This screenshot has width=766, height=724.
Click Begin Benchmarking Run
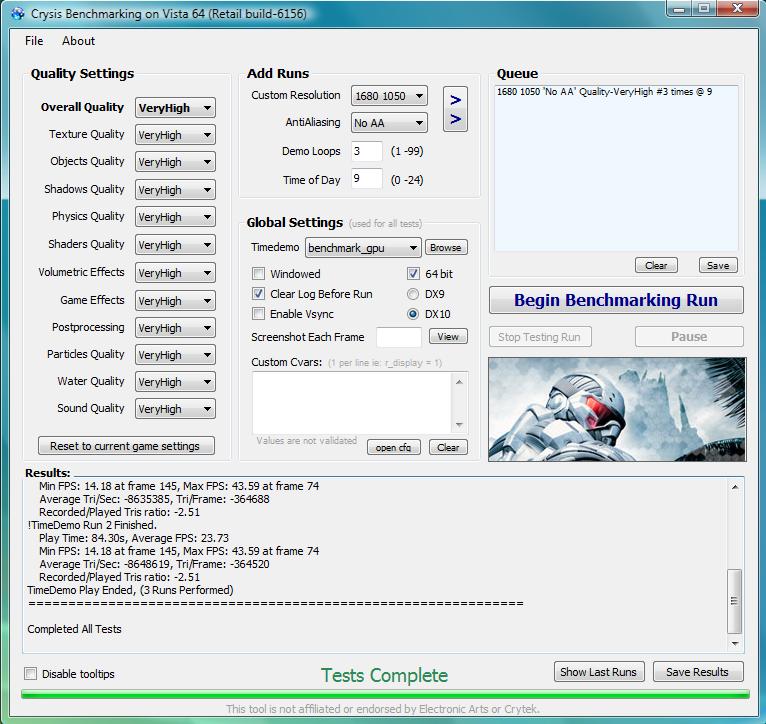[x=616, y=300]
